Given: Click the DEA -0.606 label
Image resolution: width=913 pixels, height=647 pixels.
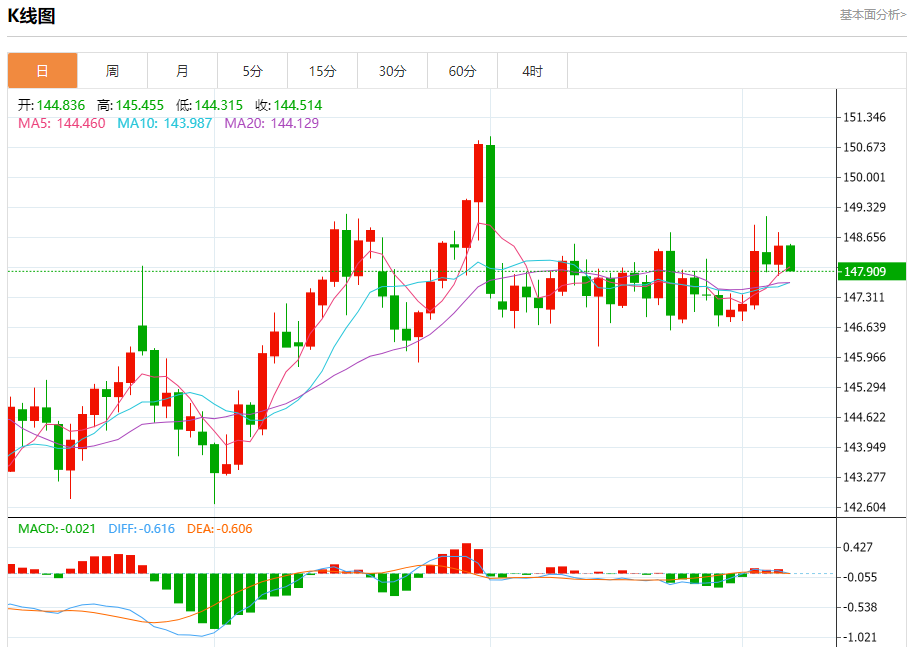Looking at the screenshot, I should click(x=220, y=529).
